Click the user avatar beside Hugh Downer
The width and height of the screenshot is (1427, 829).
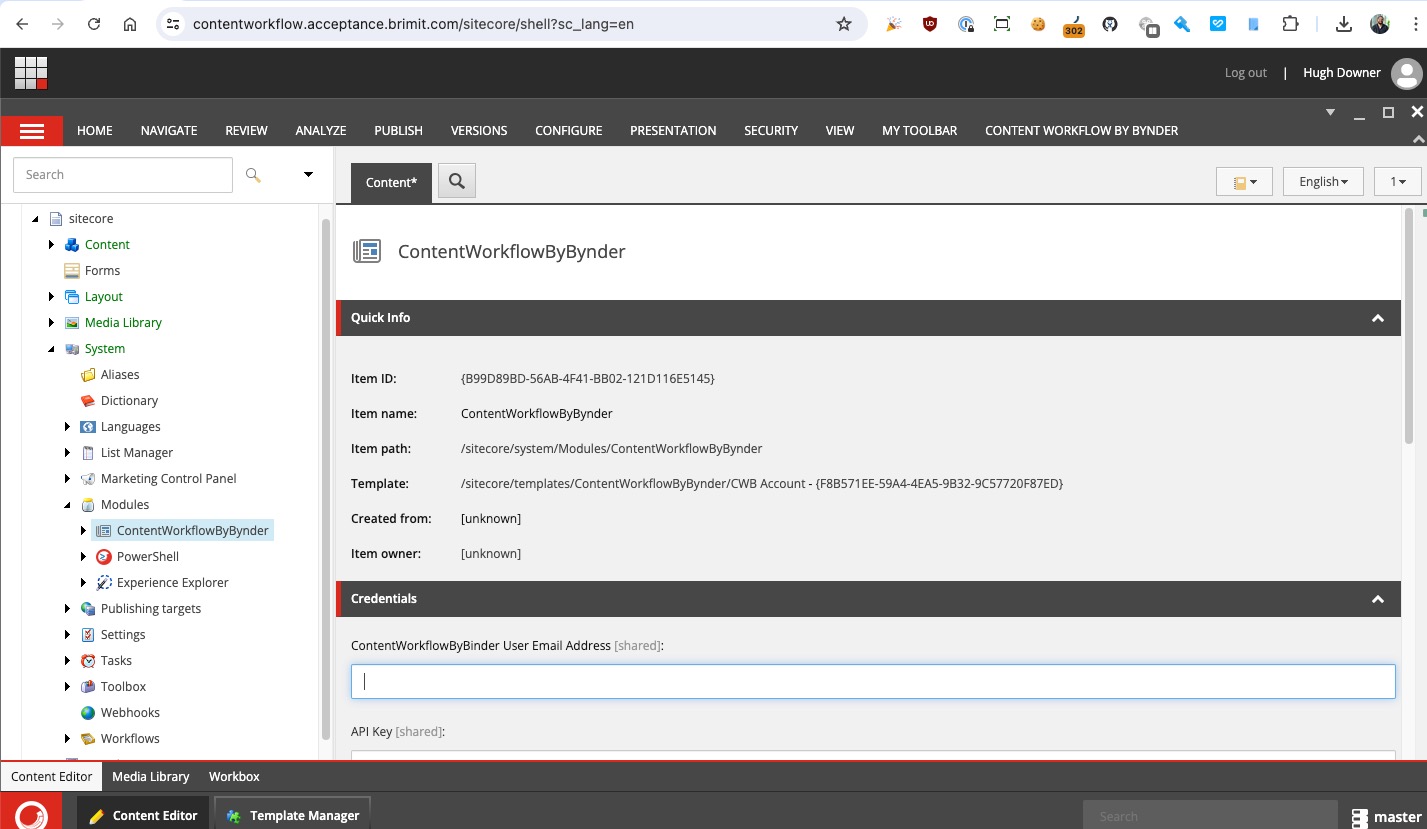pos(1406,73)
